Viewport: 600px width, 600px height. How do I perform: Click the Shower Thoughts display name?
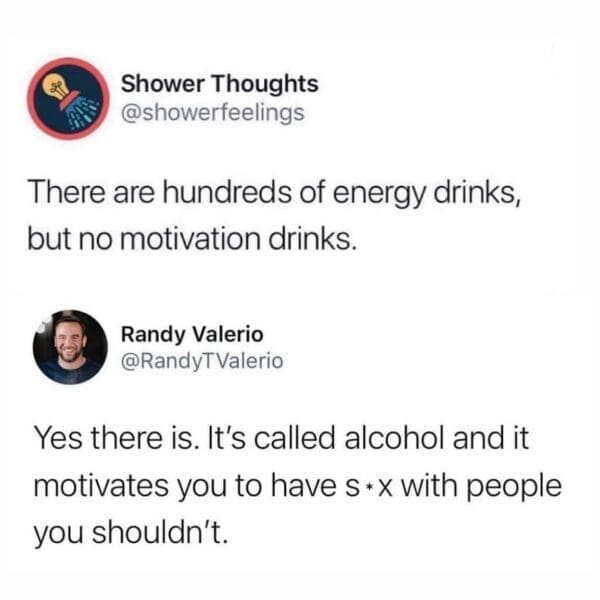(x=220, y=83)
